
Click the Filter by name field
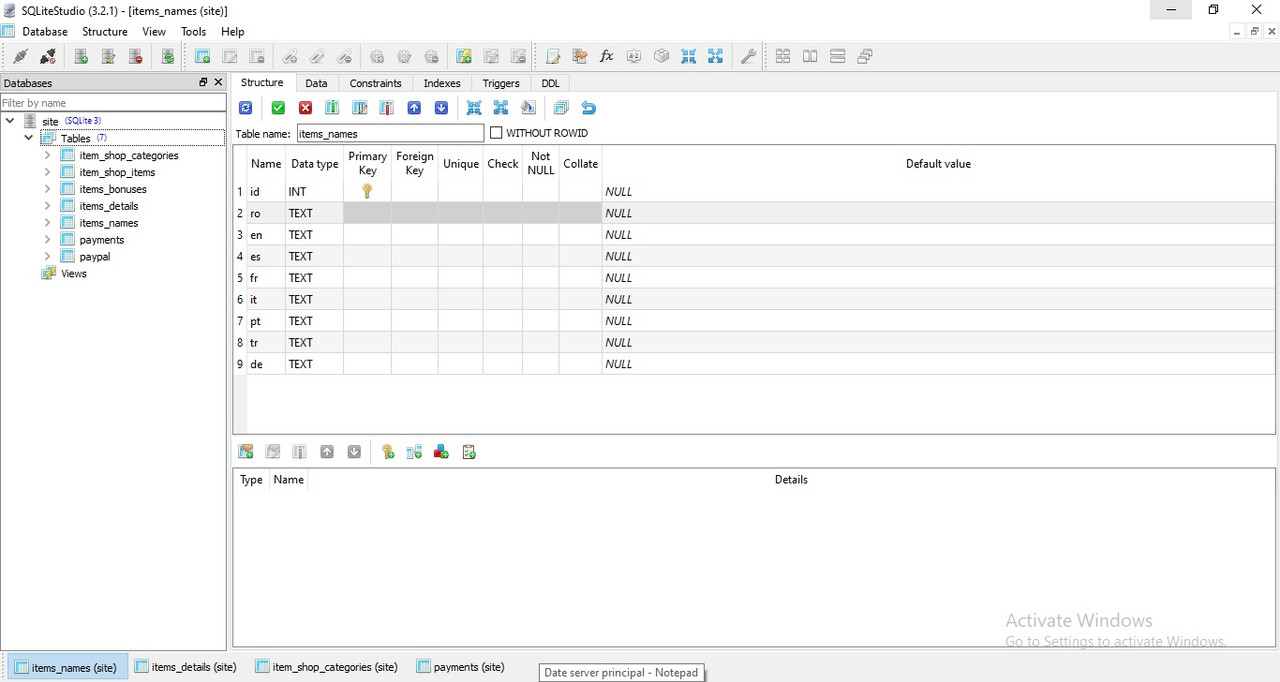coord(113,103)
